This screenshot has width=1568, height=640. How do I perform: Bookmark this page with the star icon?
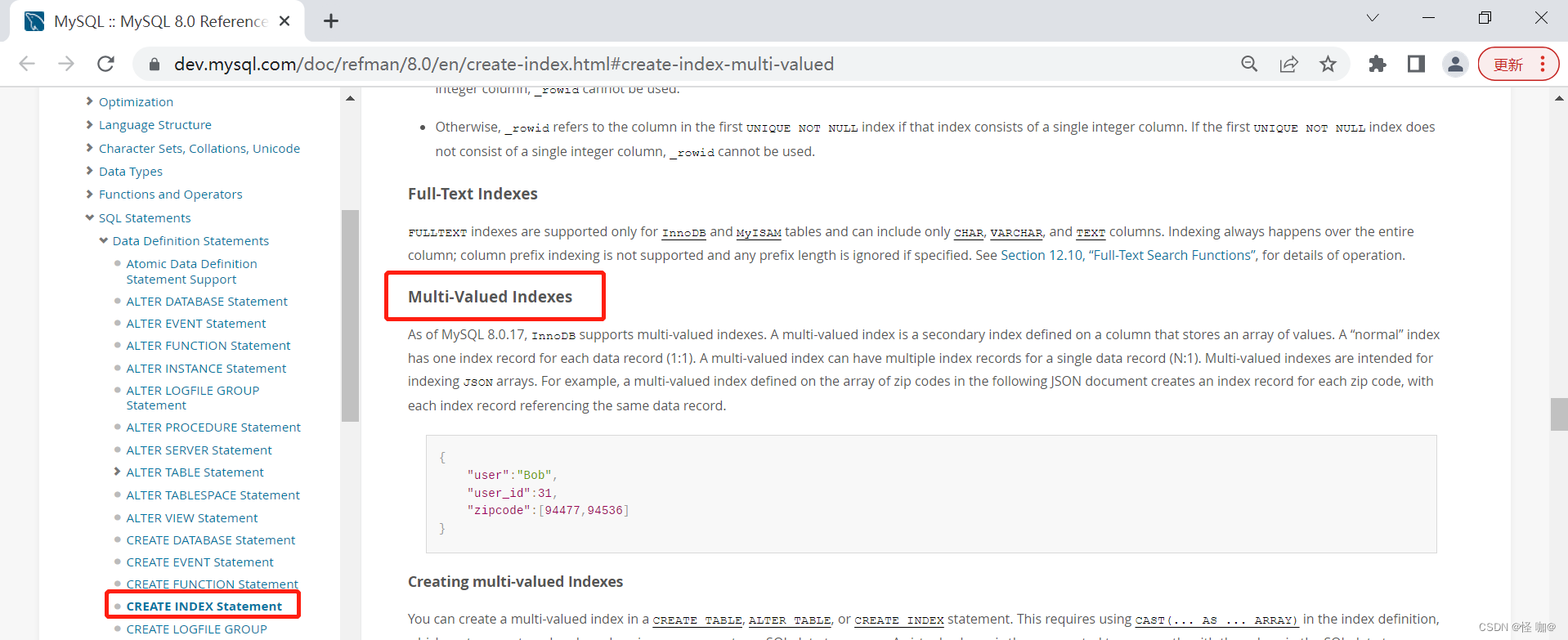point(1328,64)
